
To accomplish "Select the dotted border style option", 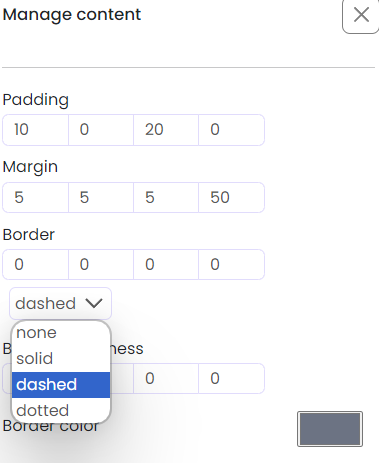I will click(61, 410).
